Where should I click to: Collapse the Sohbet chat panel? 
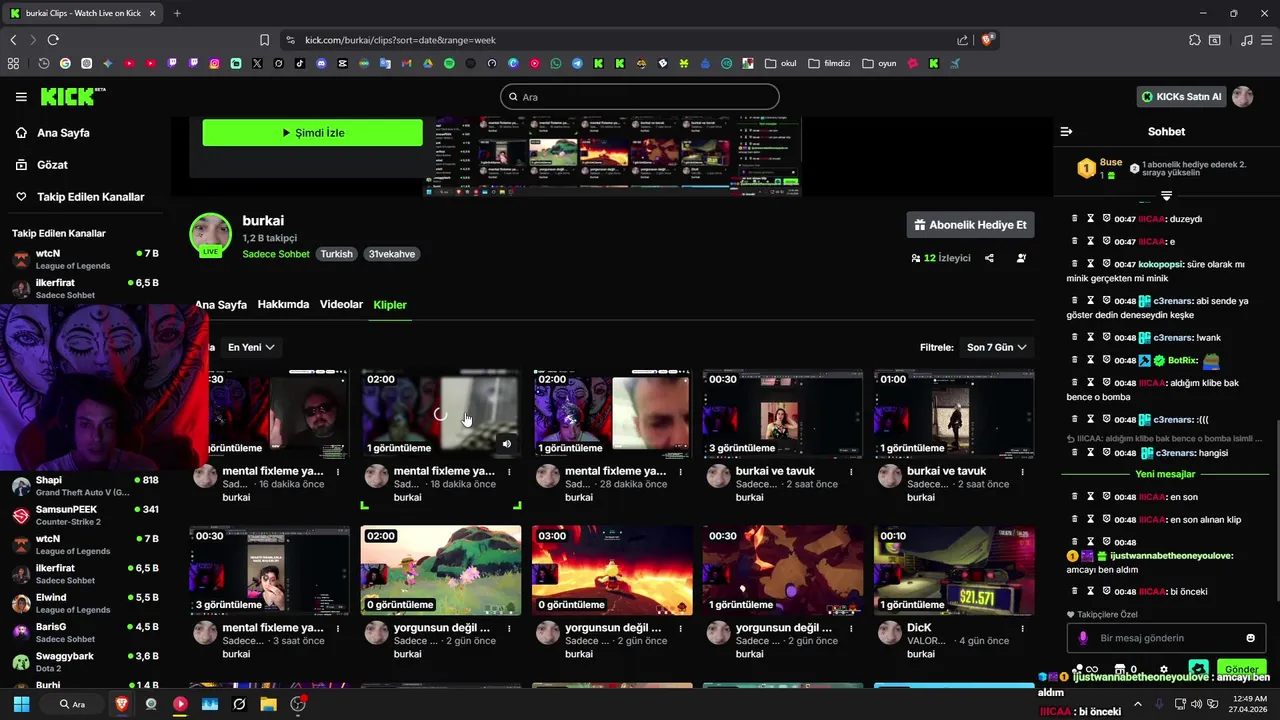coord(1066,131)
